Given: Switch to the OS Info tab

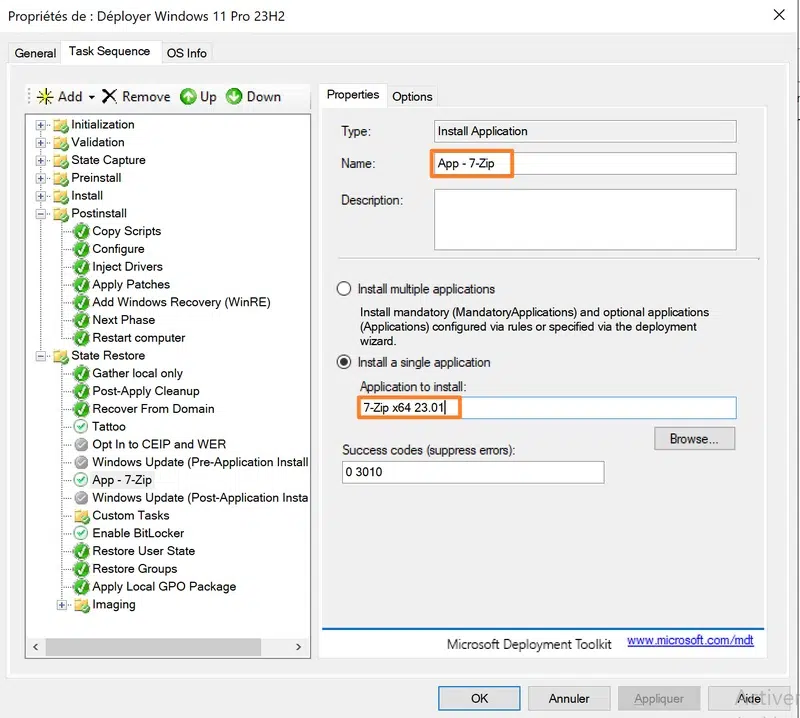Looking at the screenshot, I should click(x=186, y=53).
